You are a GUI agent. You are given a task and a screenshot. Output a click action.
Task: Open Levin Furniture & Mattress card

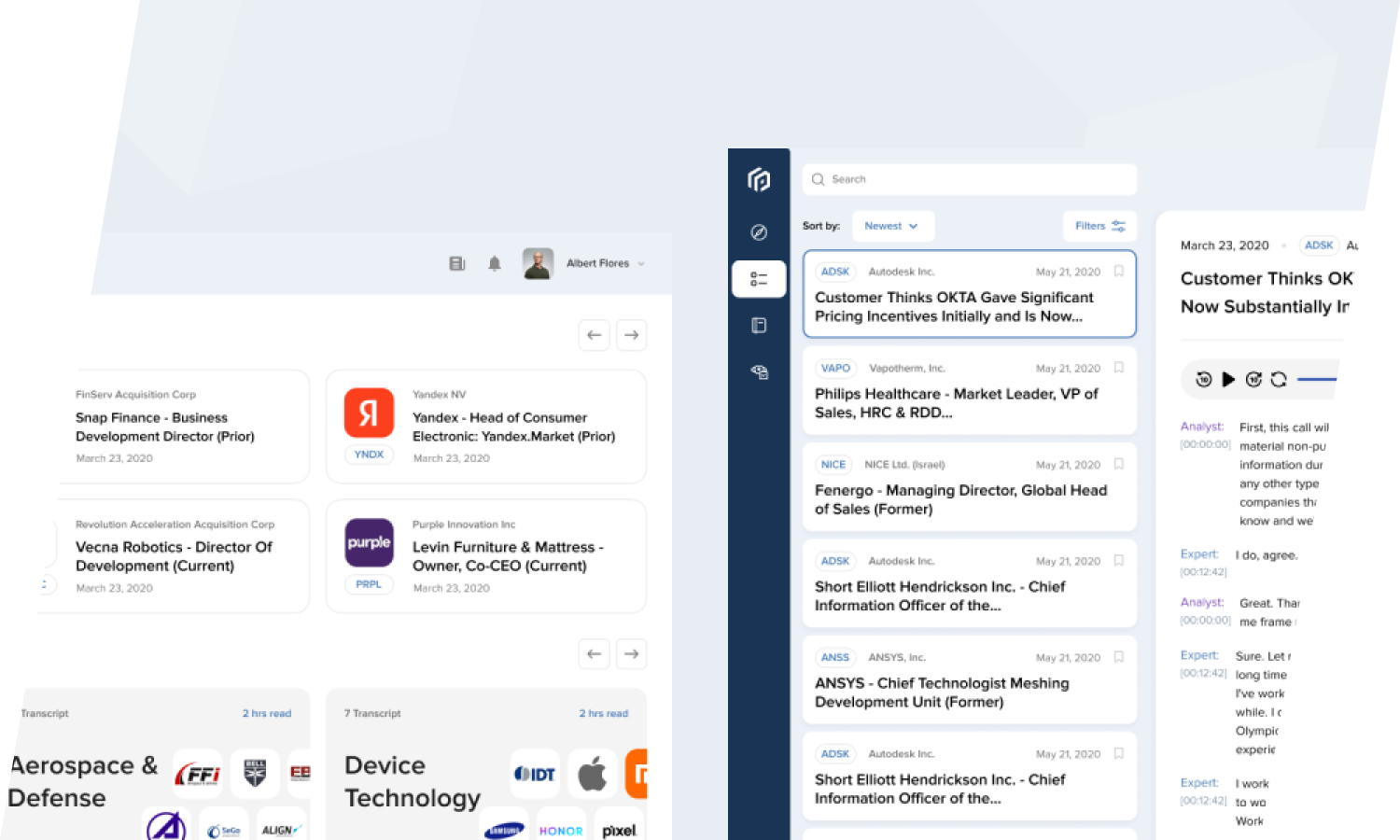(486, 556)
